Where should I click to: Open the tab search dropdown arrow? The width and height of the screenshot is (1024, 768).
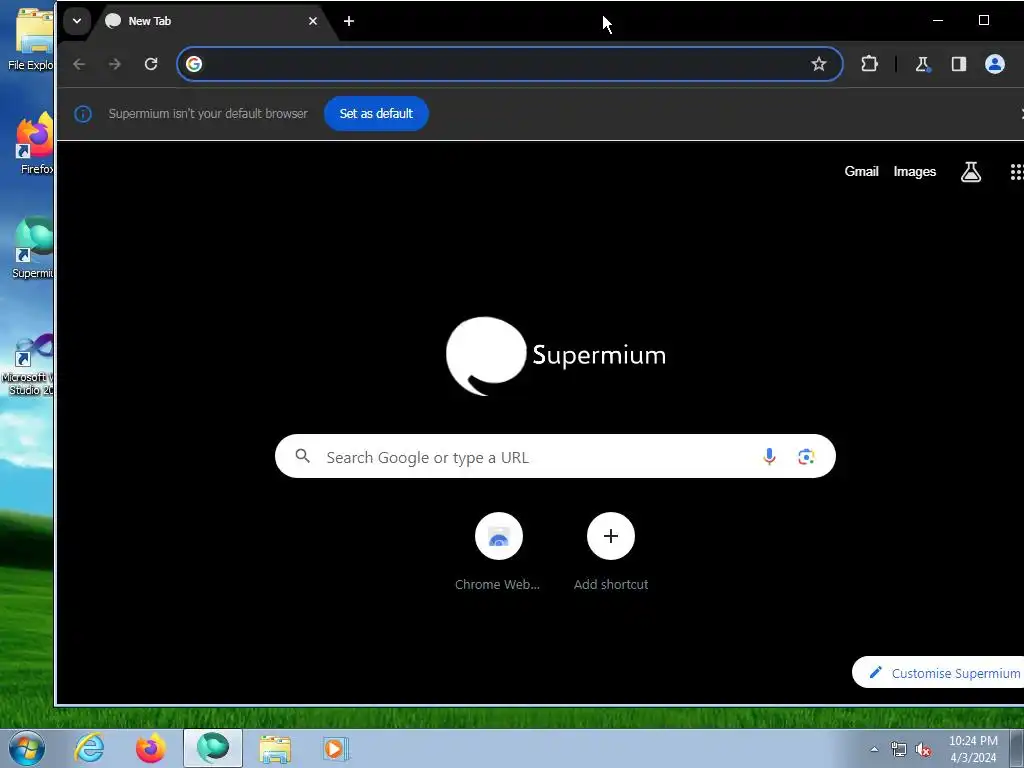[76, 21]
